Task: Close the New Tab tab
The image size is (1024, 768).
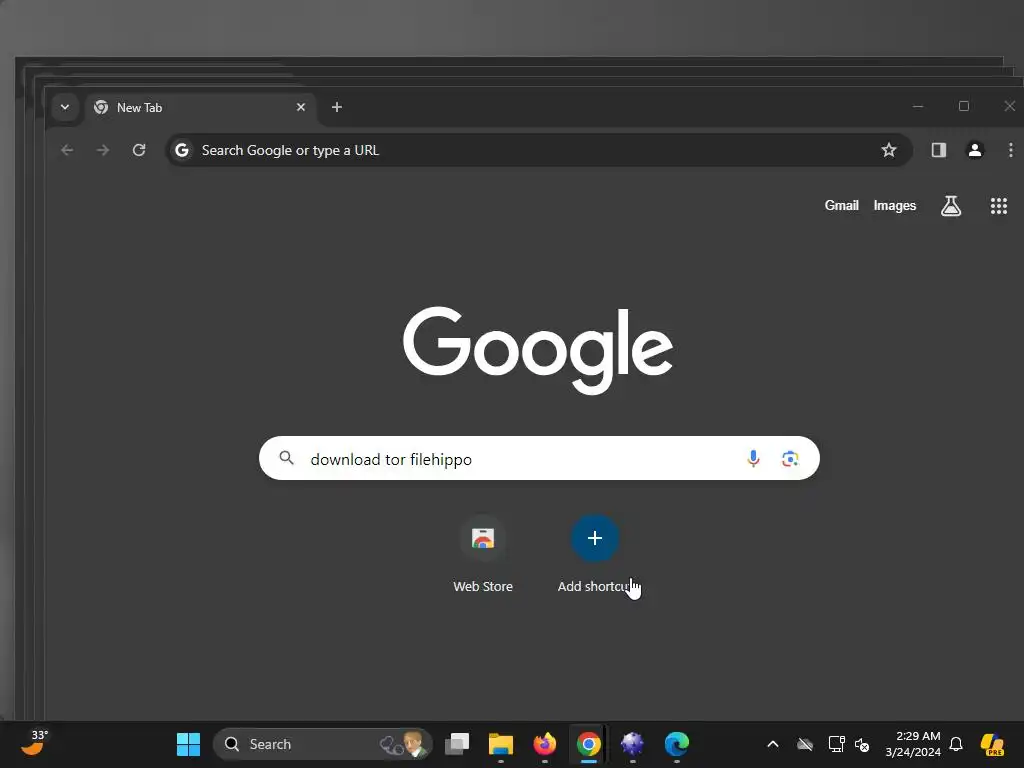Action: (300, 107)
